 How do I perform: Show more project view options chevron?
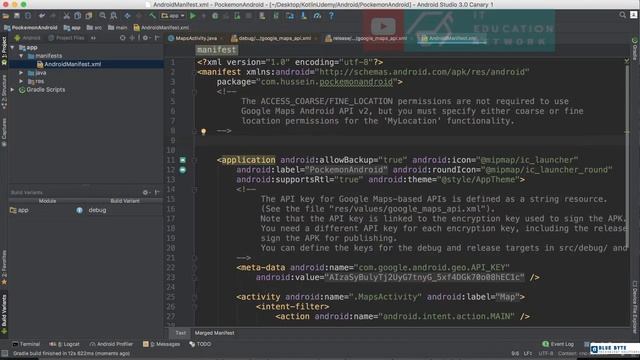click(93, 38)
